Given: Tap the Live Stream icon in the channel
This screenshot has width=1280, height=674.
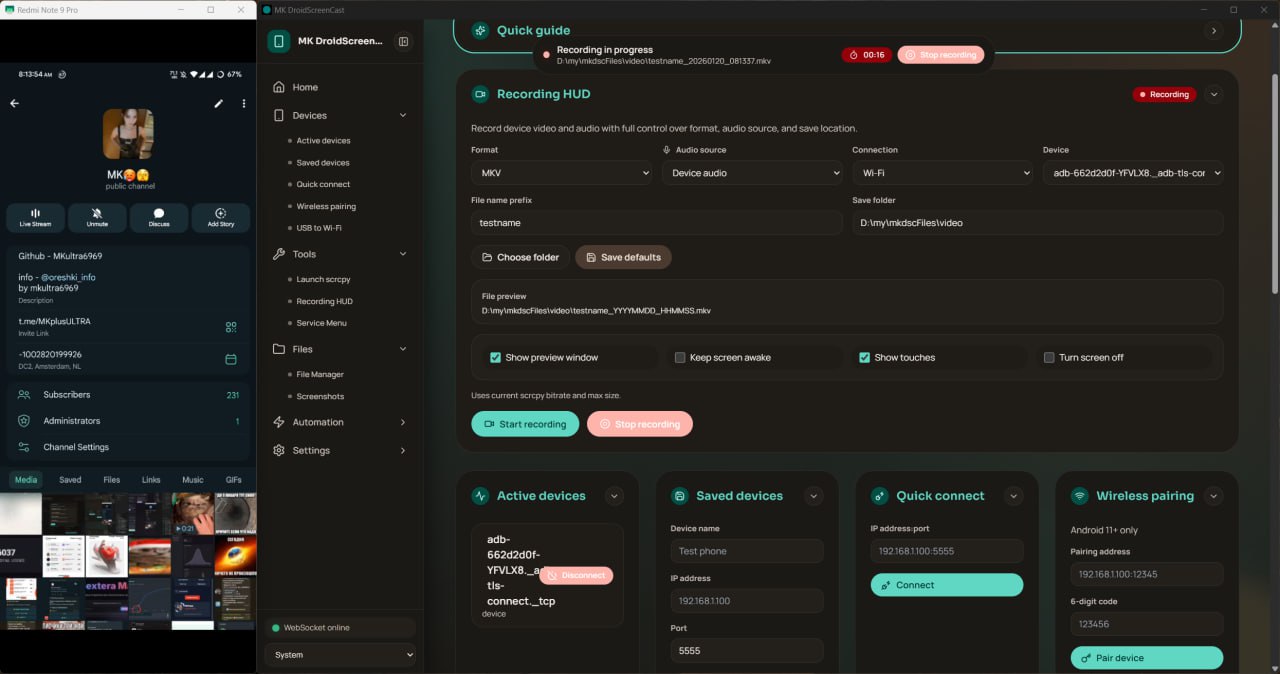Looking at the screenshot, I should point(35,214).
